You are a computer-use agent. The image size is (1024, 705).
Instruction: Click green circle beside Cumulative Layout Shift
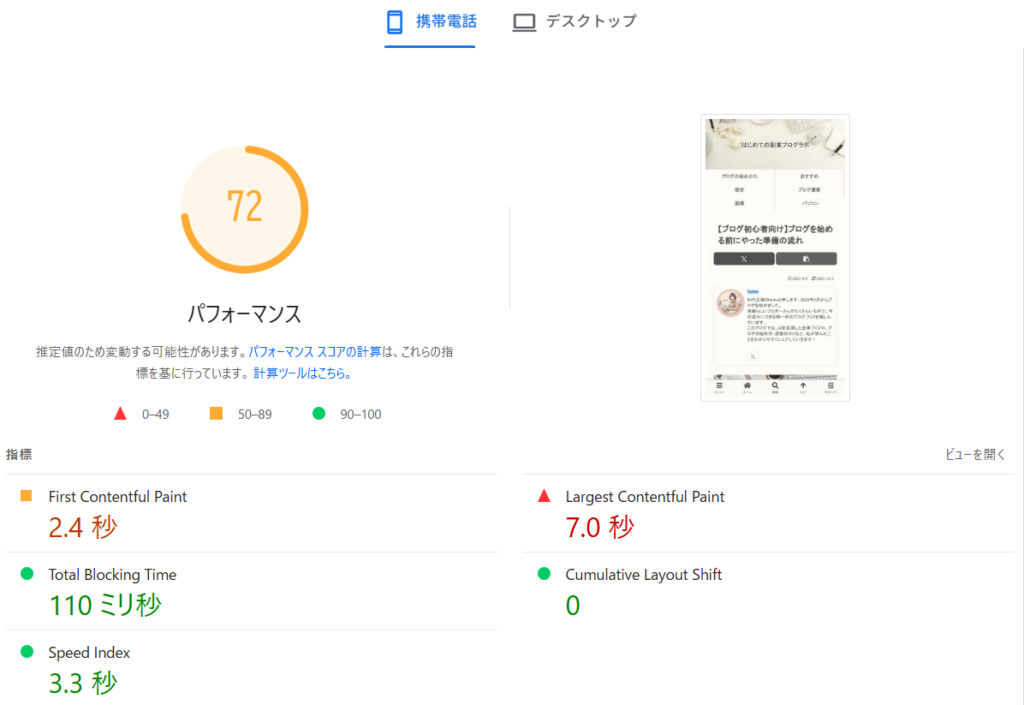click(544, 574)
